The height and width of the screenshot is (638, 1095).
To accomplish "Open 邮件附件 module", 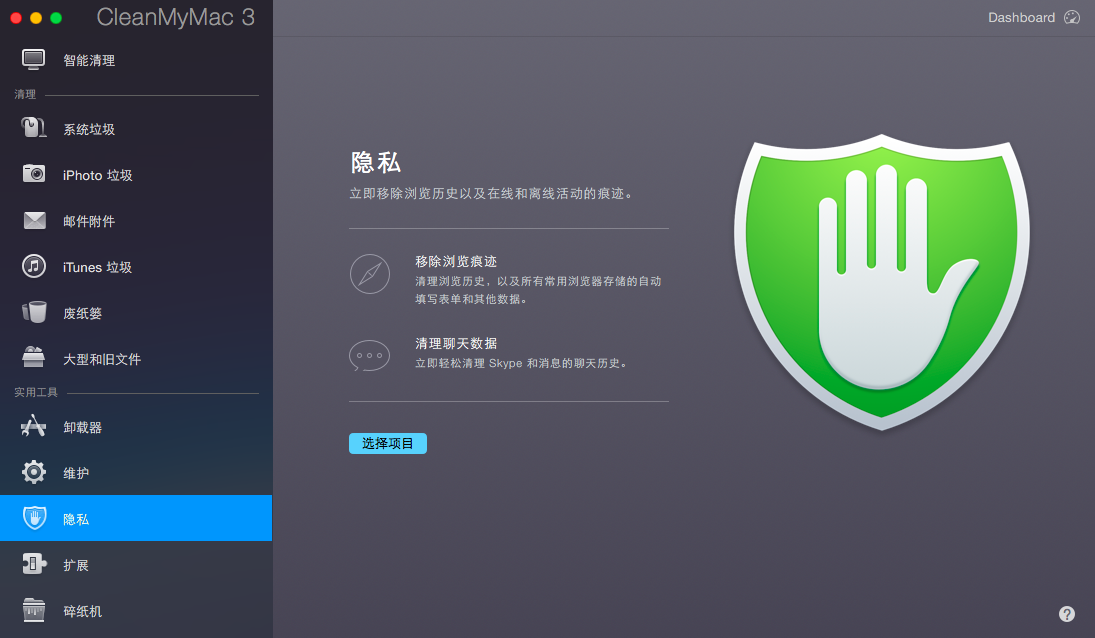I will tap(136, 221).
